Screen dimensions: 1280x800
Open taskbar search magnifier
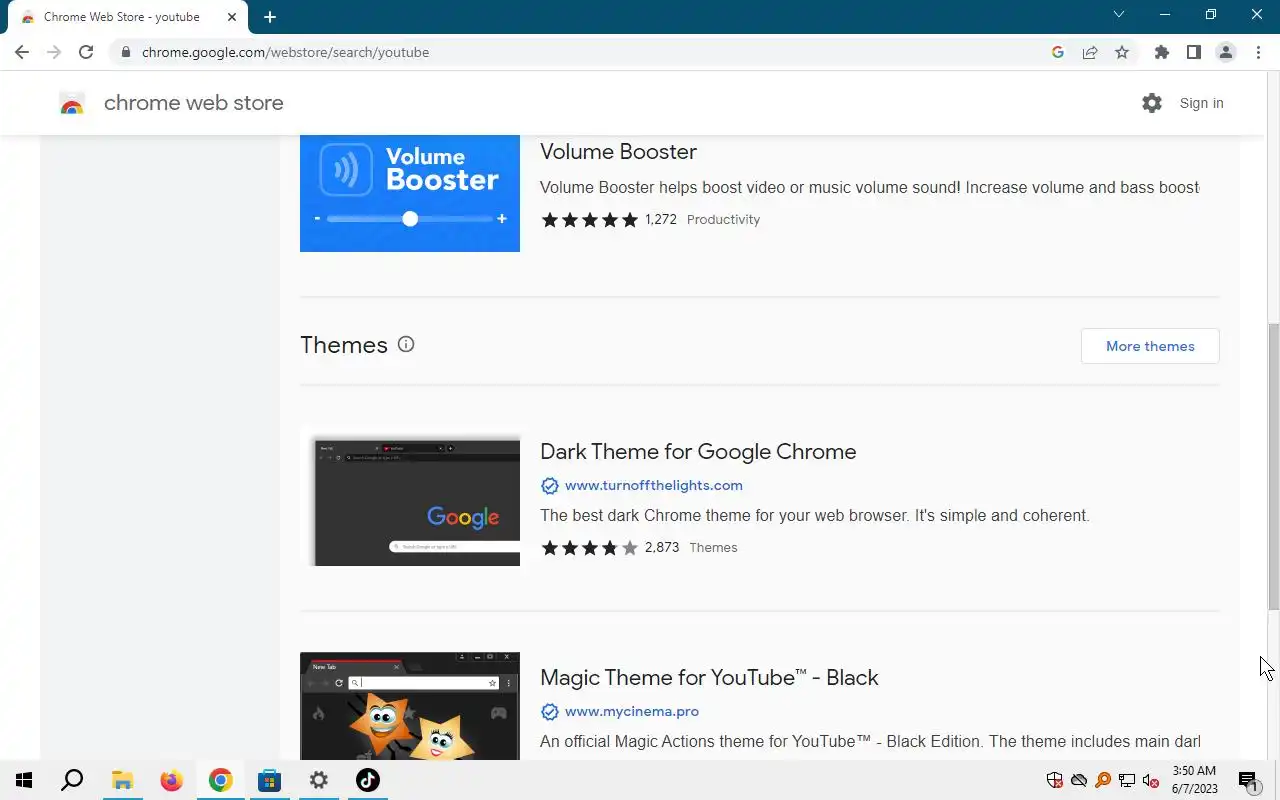pos(72,780)
